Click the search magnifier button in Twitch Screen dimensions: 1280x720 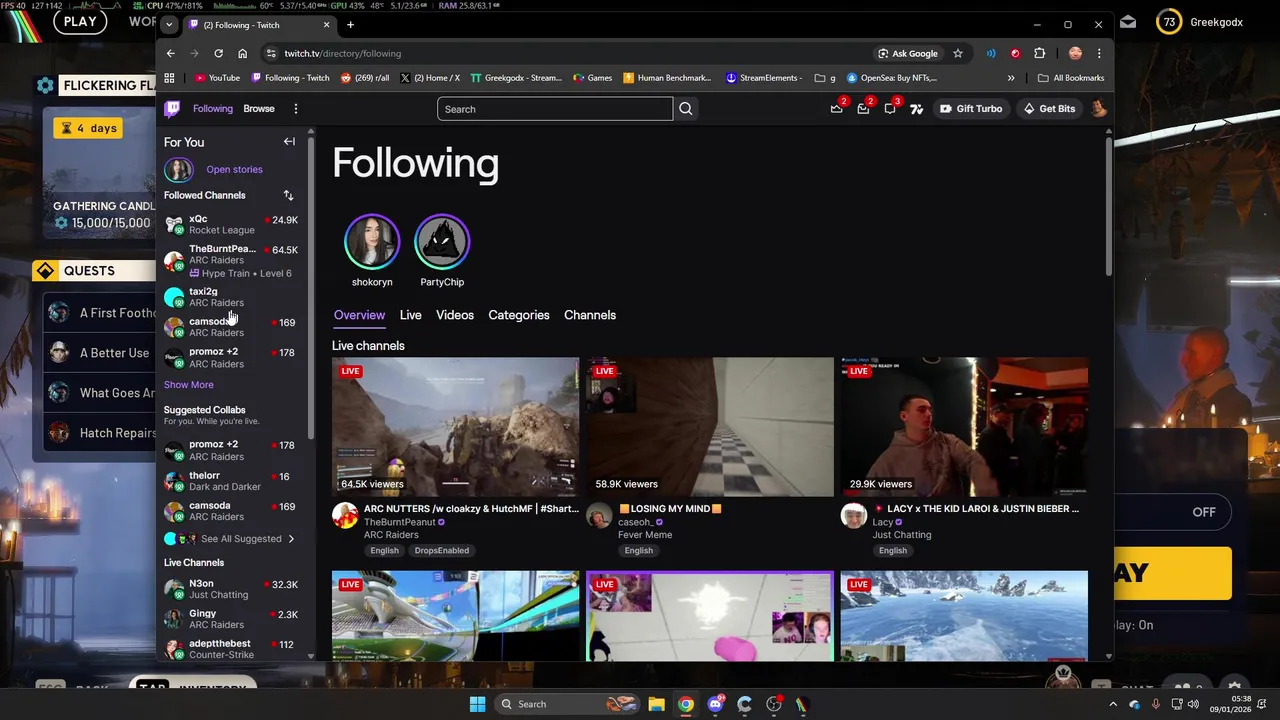tap(685, 109)
